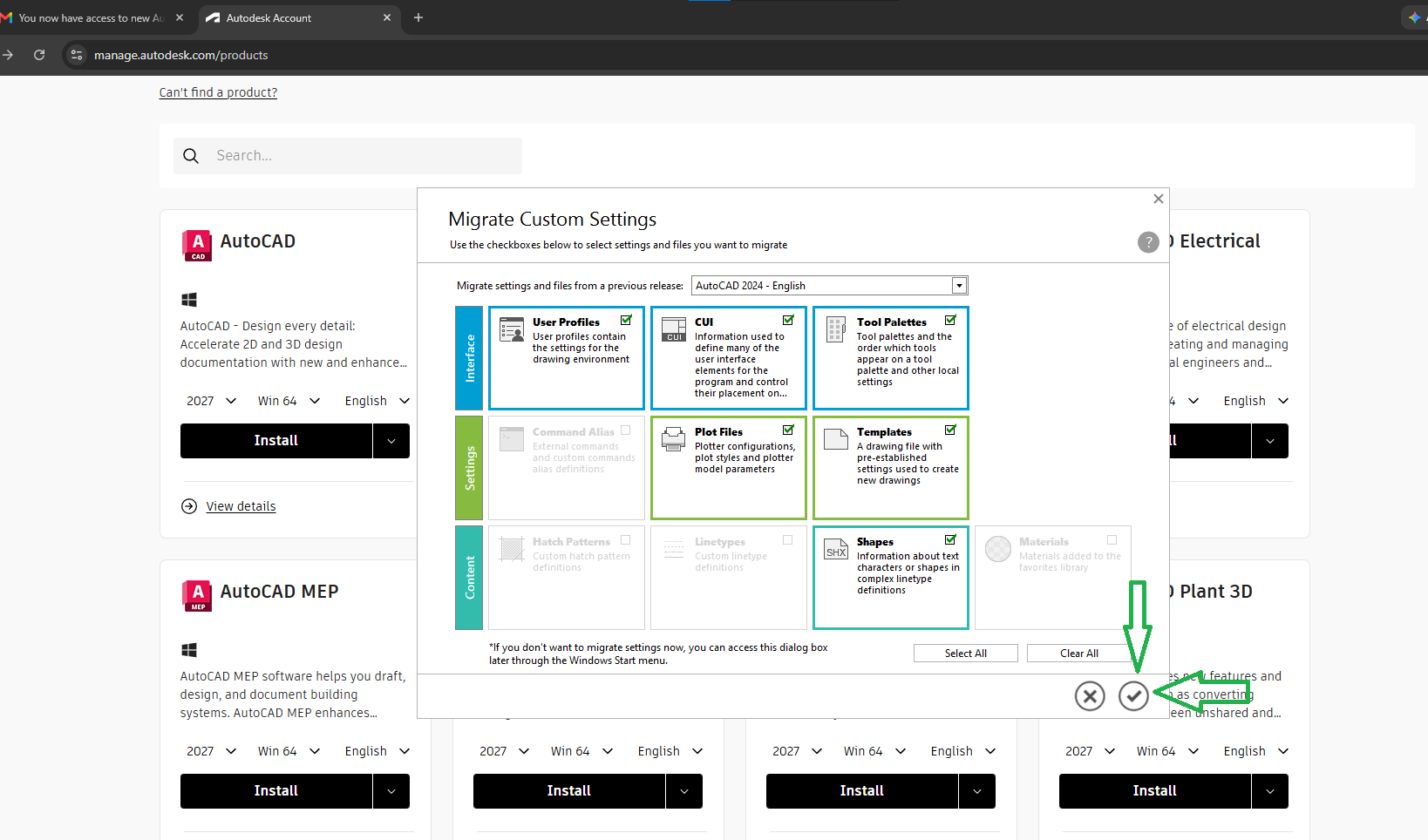Click the X cancel circle icon in Migrate dialog
Screen dimensions: 1428x840
(x=1090, y=695)
